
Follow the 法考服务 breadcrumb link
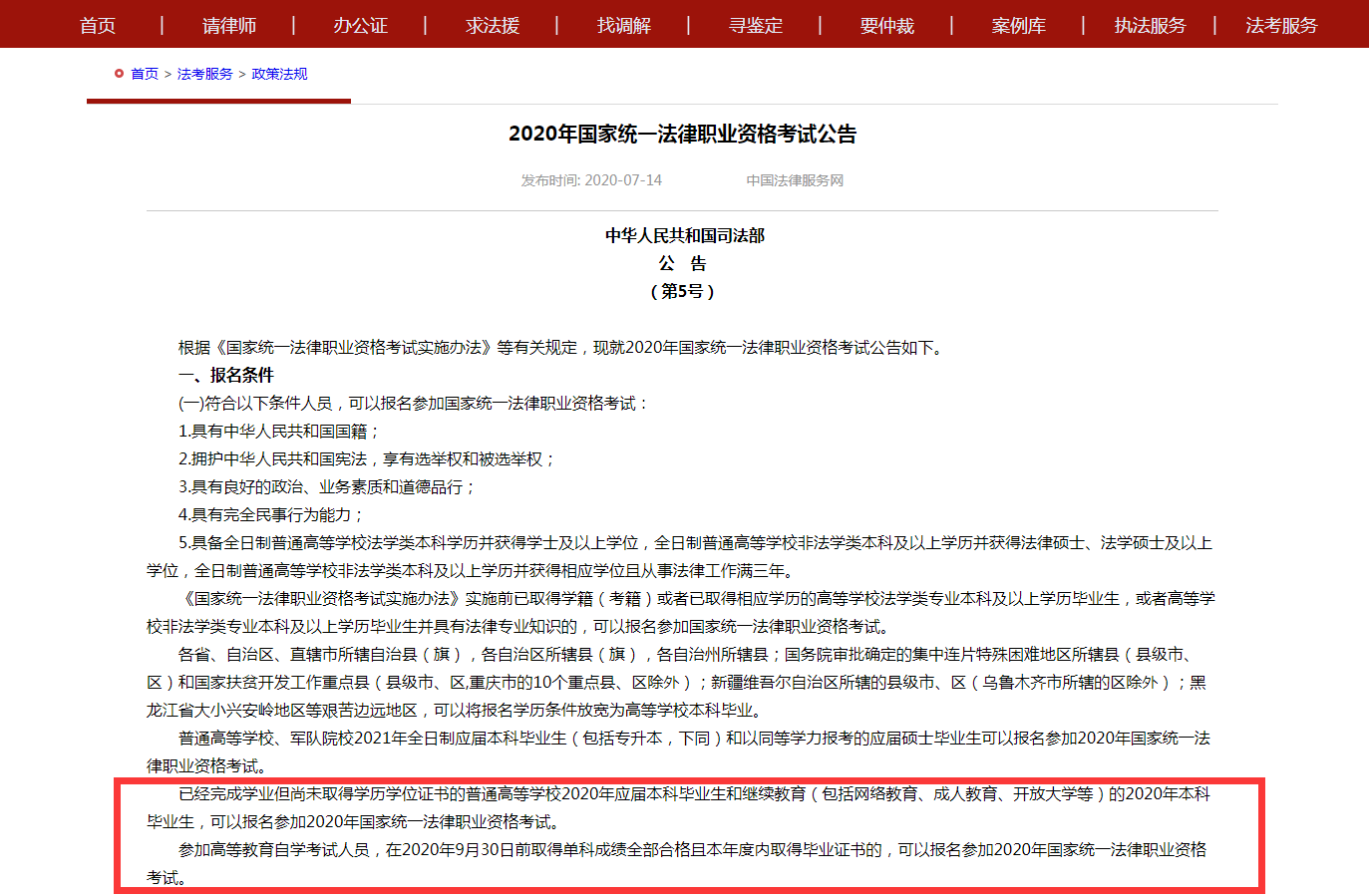[204, 74]
